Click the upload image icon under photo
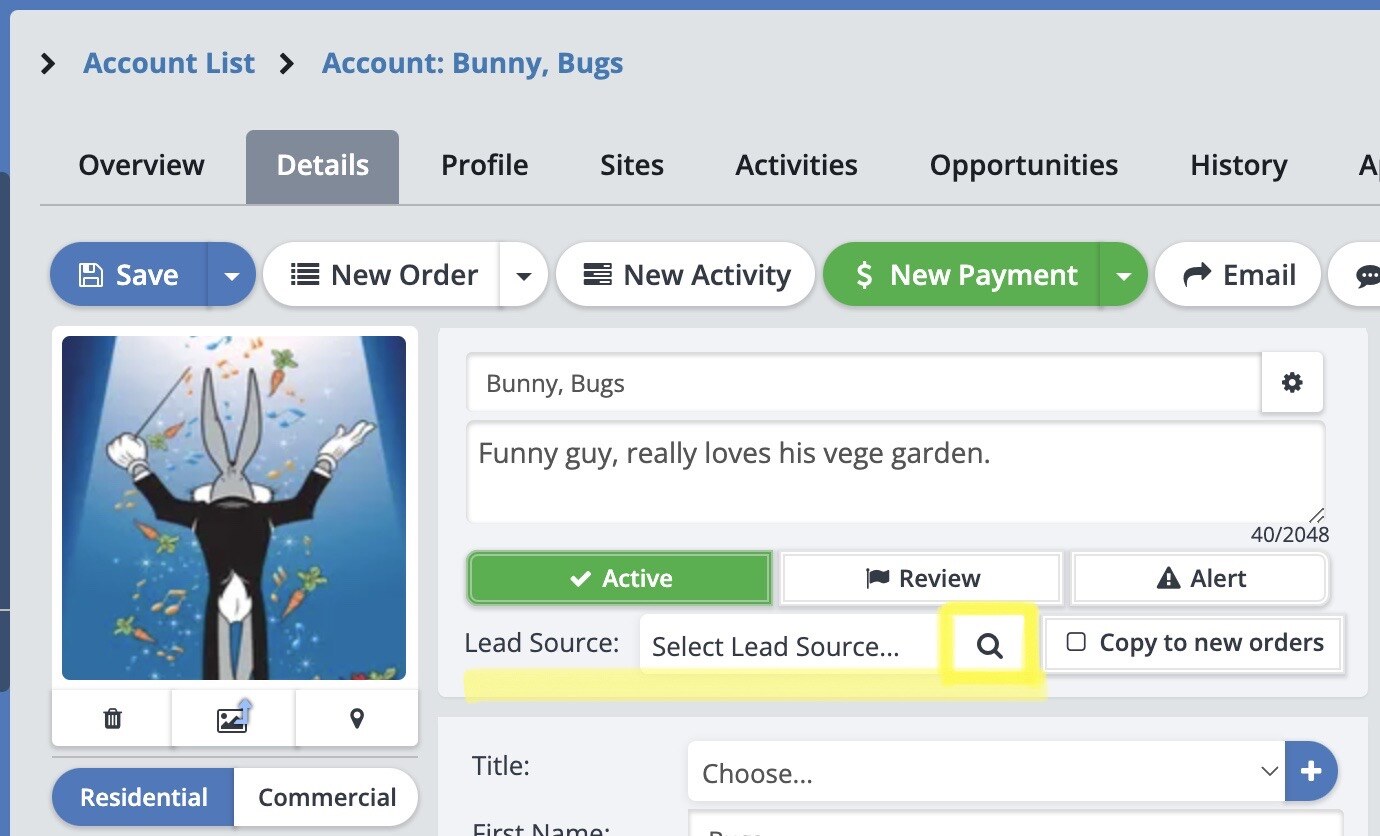 [x=233, y=718]
